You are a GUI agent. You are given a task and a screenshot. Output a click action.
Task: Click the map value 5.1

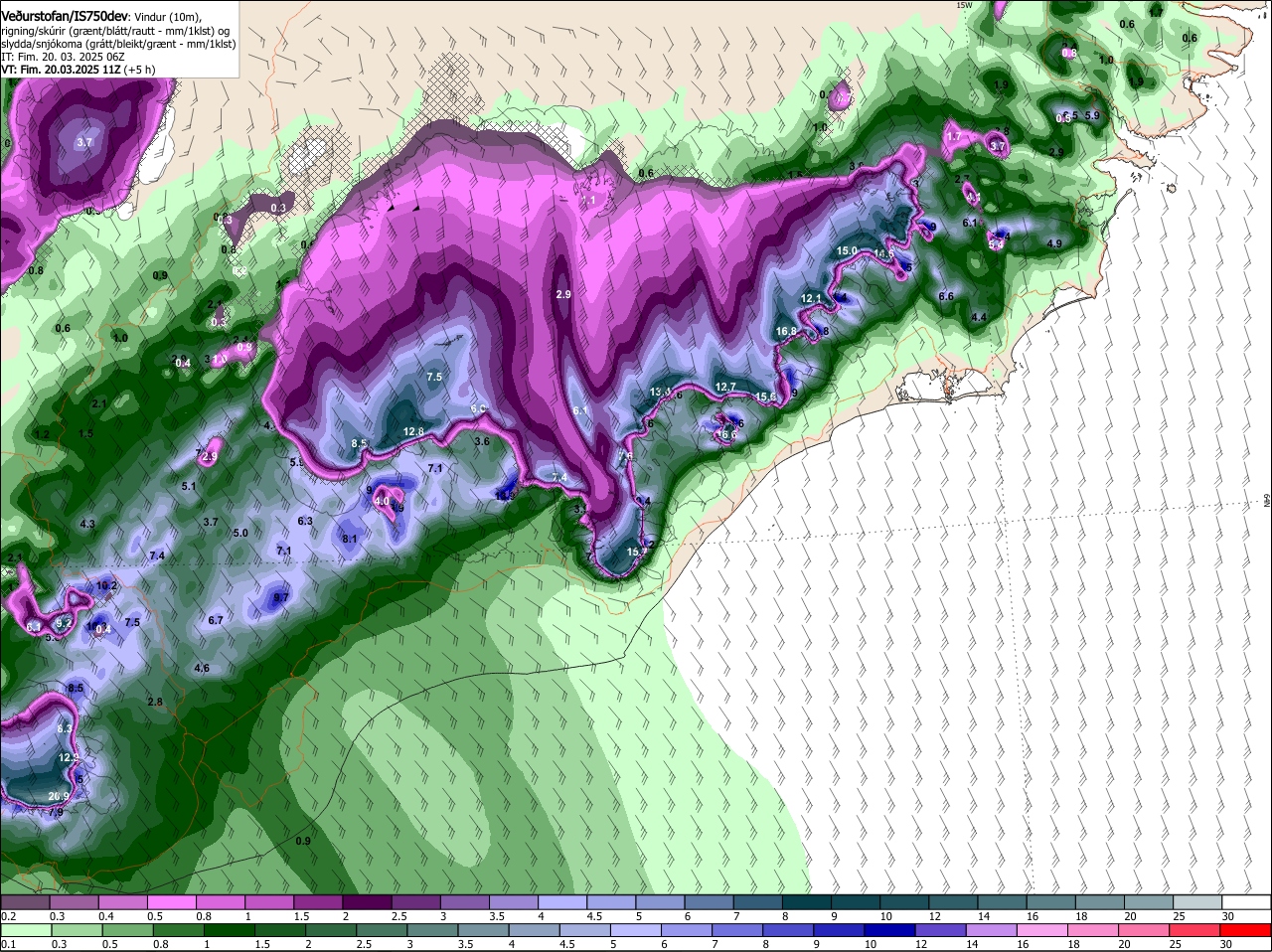[189, 486]
